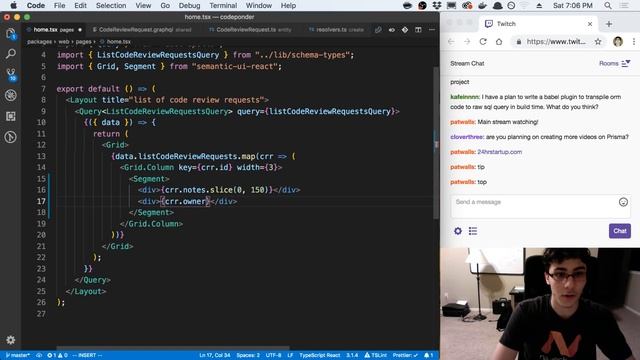Select 'pages' folder in the breadcrumb
The image size is (640, 360).
click(x=83, y=42)
